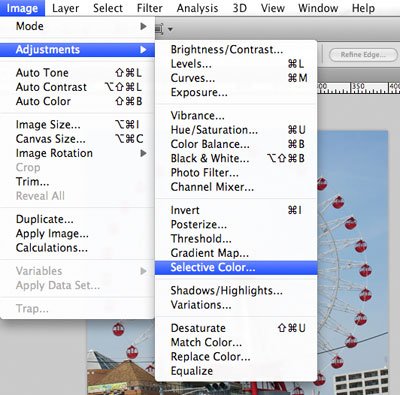This screenshot has height=395, width=400.
Task: Choose Auto Tone
Action: point(77,73)
